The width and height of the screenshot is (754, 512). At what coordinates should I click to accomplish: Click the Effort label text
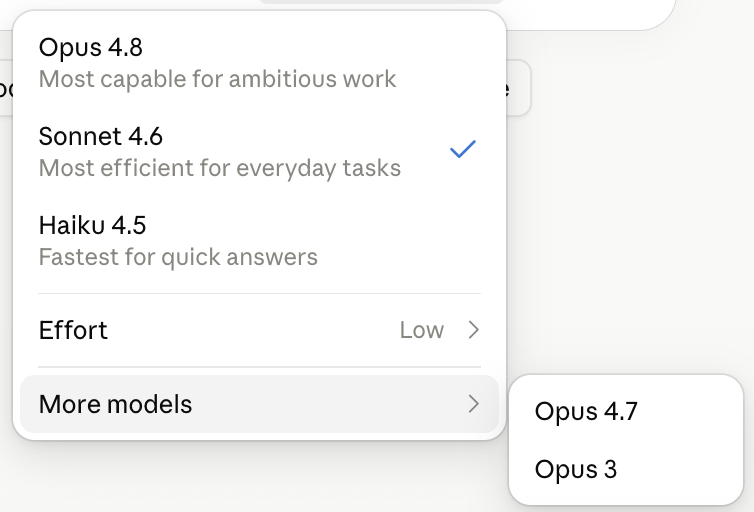click(x=73, y=330)
